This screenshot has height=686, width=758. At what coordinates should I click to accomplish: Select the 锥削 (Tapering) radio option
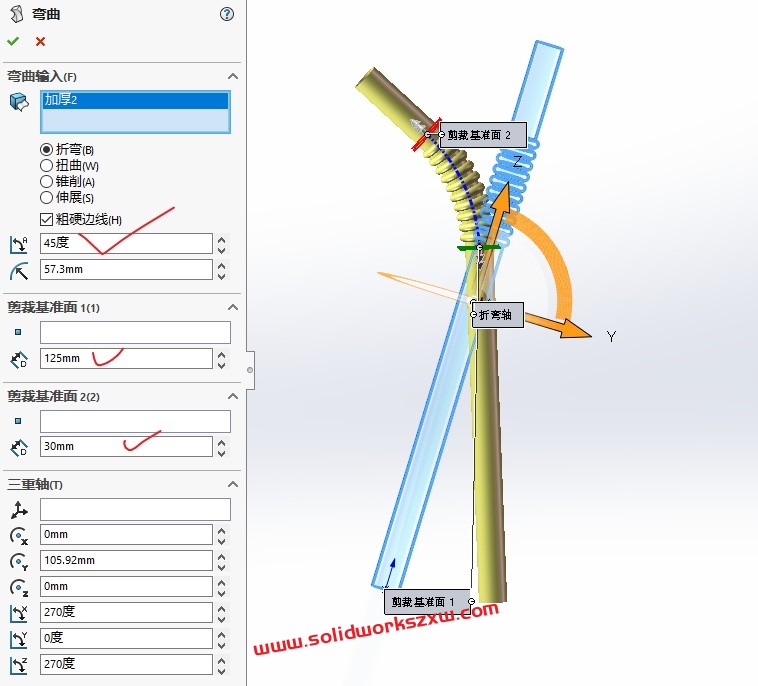(x=46, y=181)
